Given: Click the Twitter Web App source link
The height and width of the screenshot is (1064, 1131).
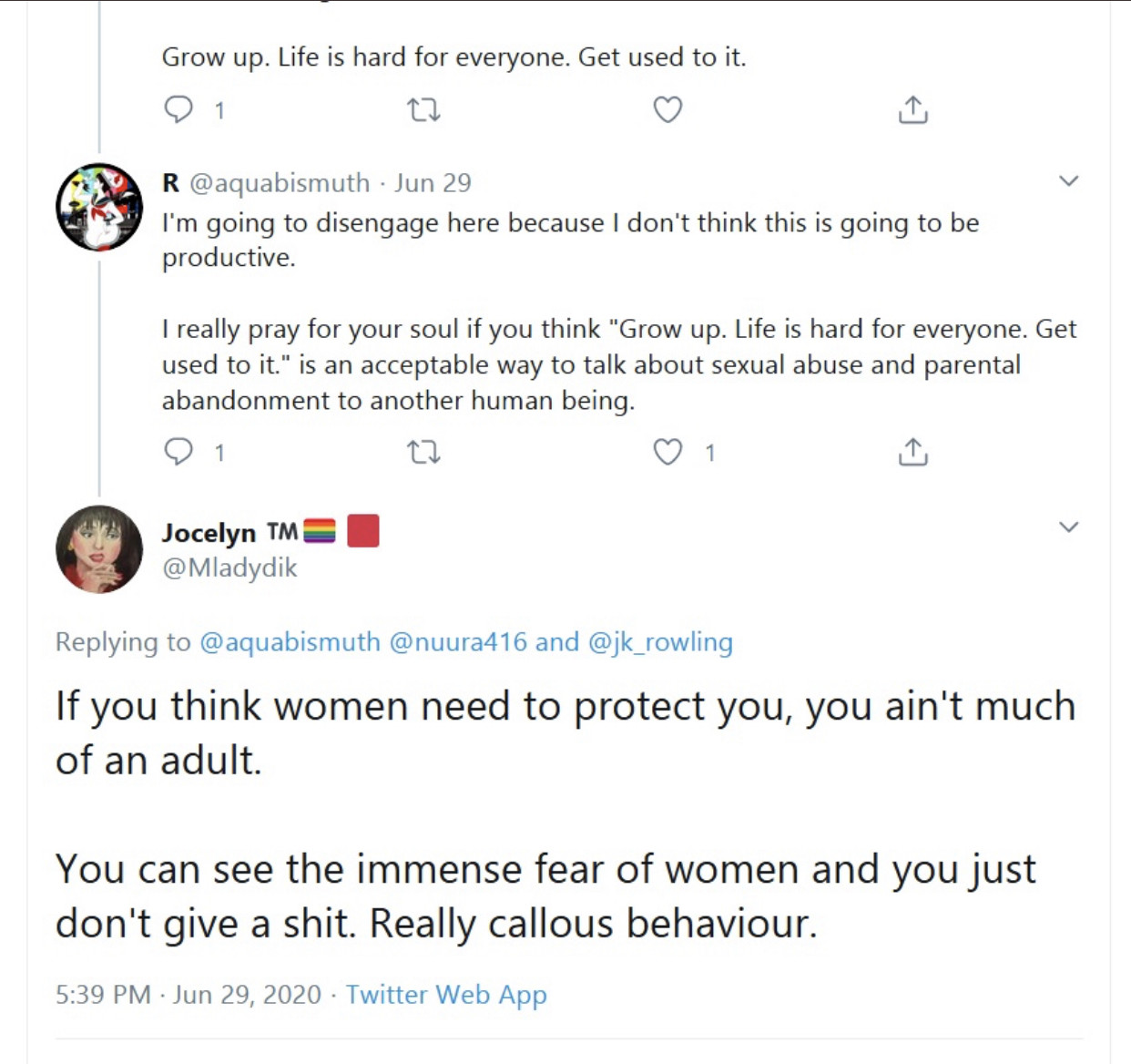Looking at the screenshot, I should click(x=446, y=994).
